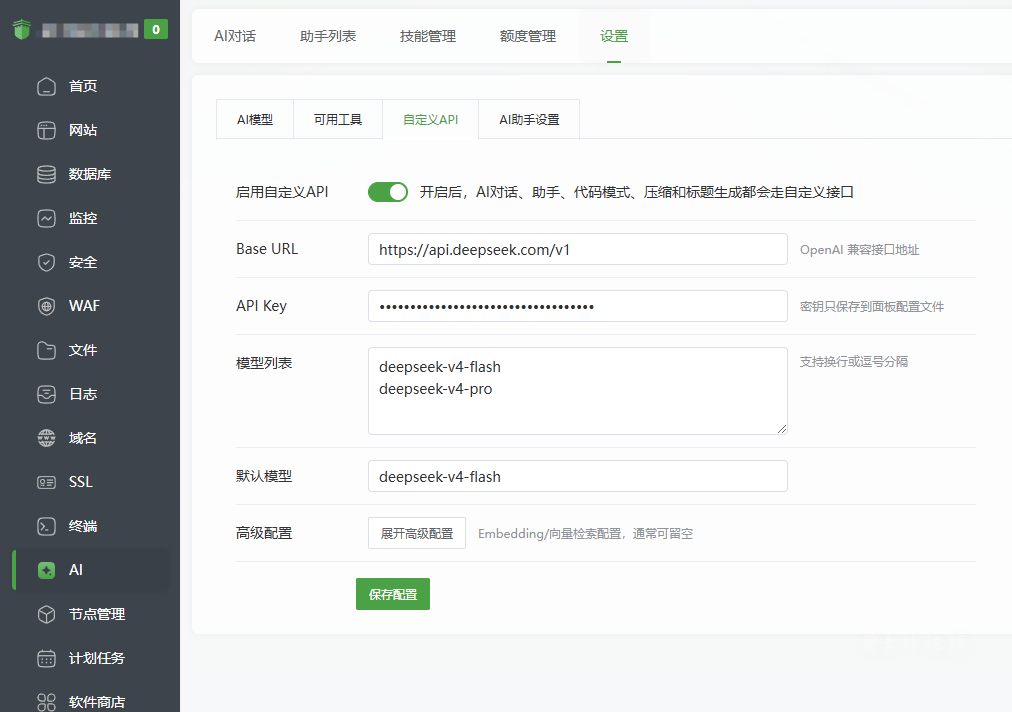
Task: Select the 计划任务 calendar icon
Action: point(46,658)
